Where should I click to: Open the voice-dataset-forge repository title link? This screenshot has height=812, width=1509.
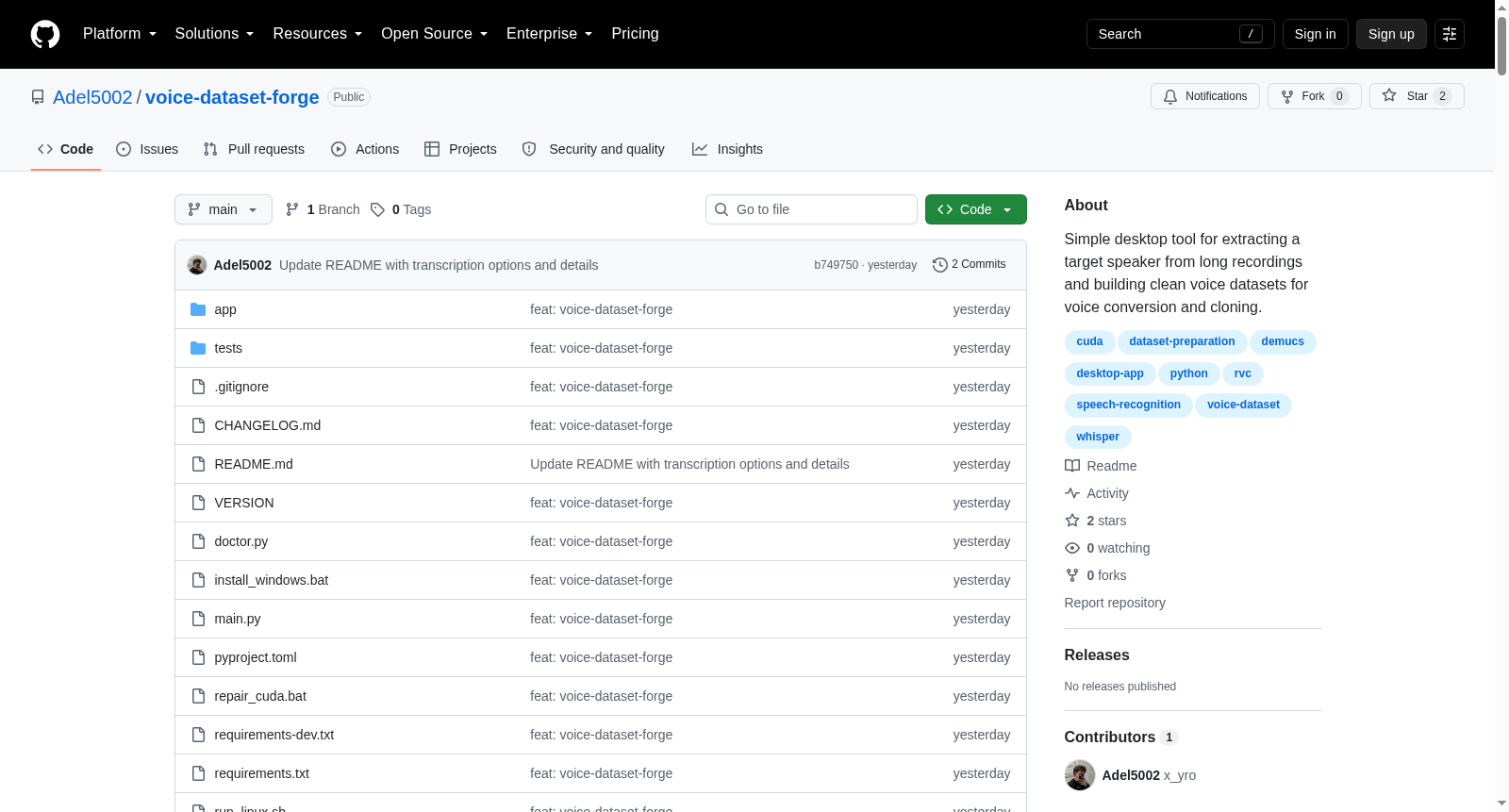click(232, 97)
